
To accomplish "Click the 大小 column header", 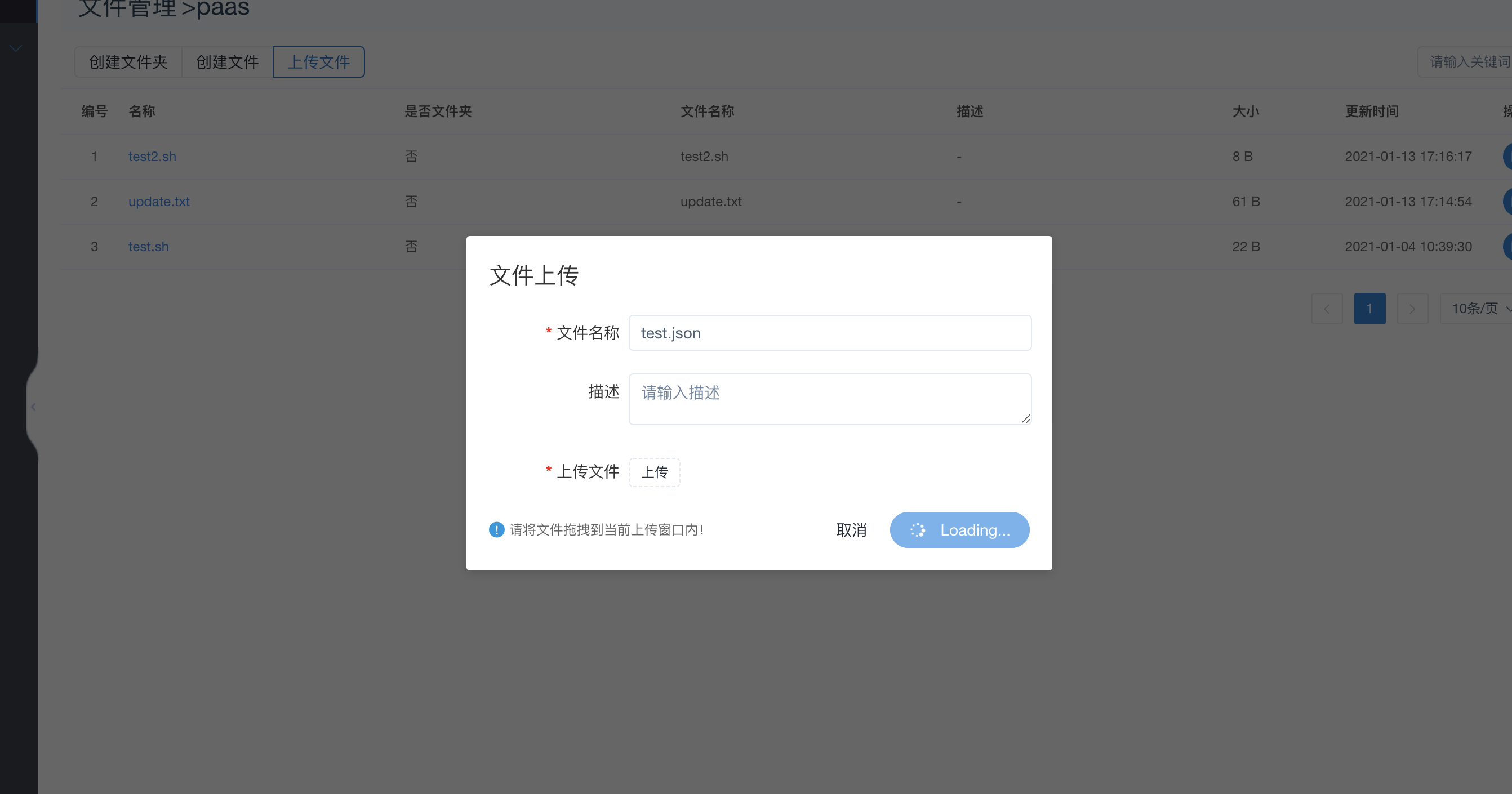I will (1246, 111).
